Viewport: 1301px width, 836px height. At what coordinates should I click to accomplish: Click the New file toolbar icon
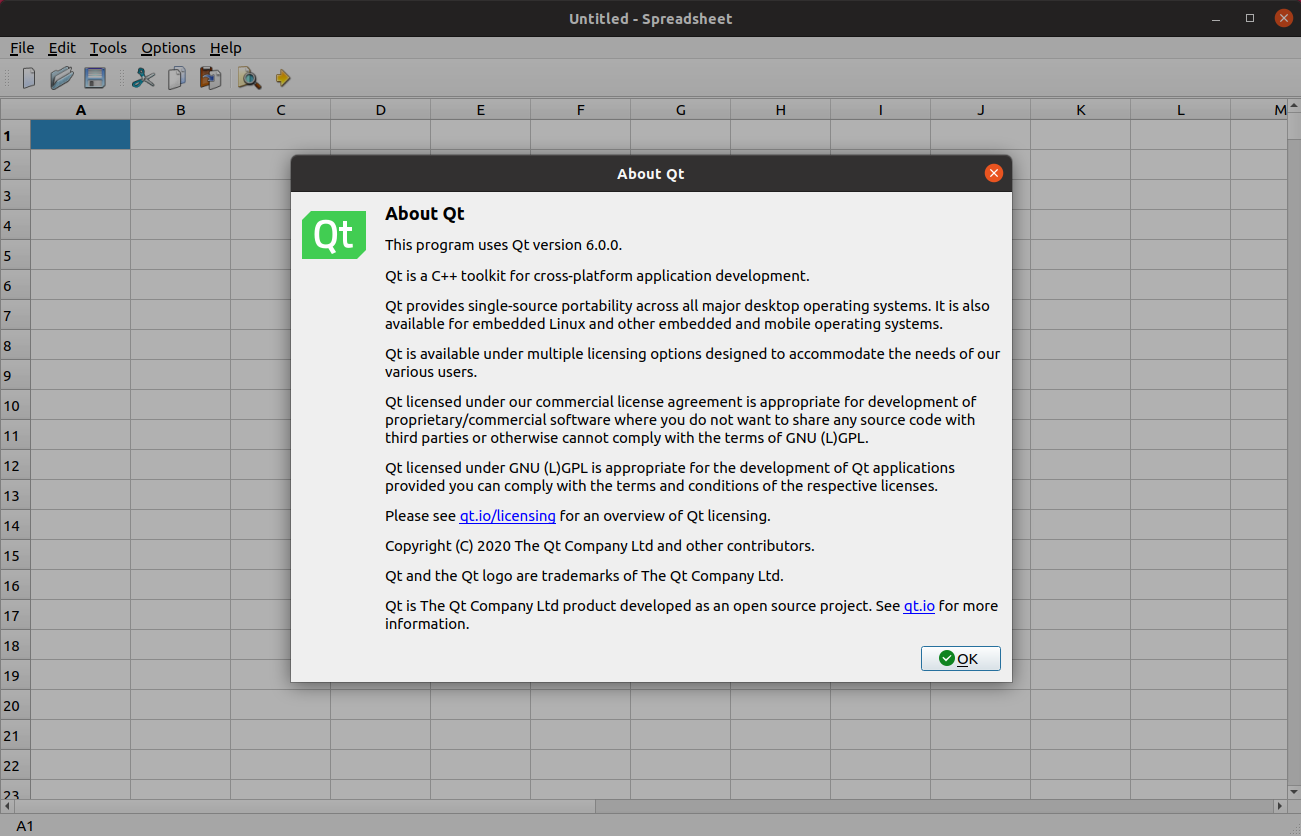(29, 78)
